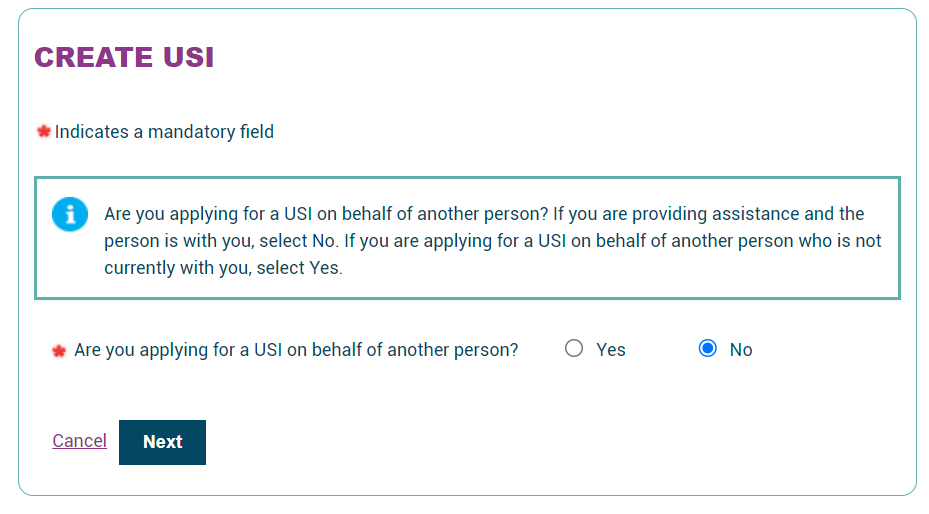Image resolution: width=929 pixels, height=514 pixels.
Task: Click the 'CREATE USI' page heading
Action: pos(124,58)
